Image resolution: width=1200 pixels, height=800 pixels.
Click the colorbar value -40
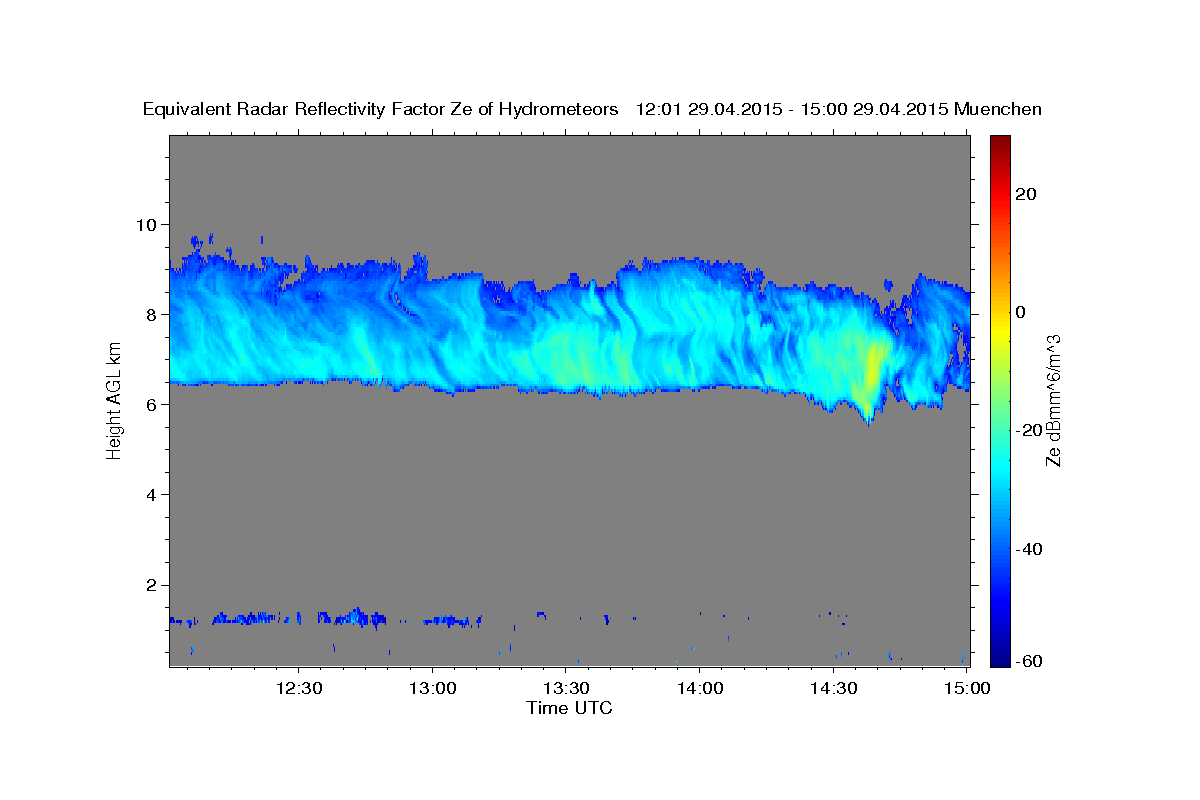[x=1029, y=549]
